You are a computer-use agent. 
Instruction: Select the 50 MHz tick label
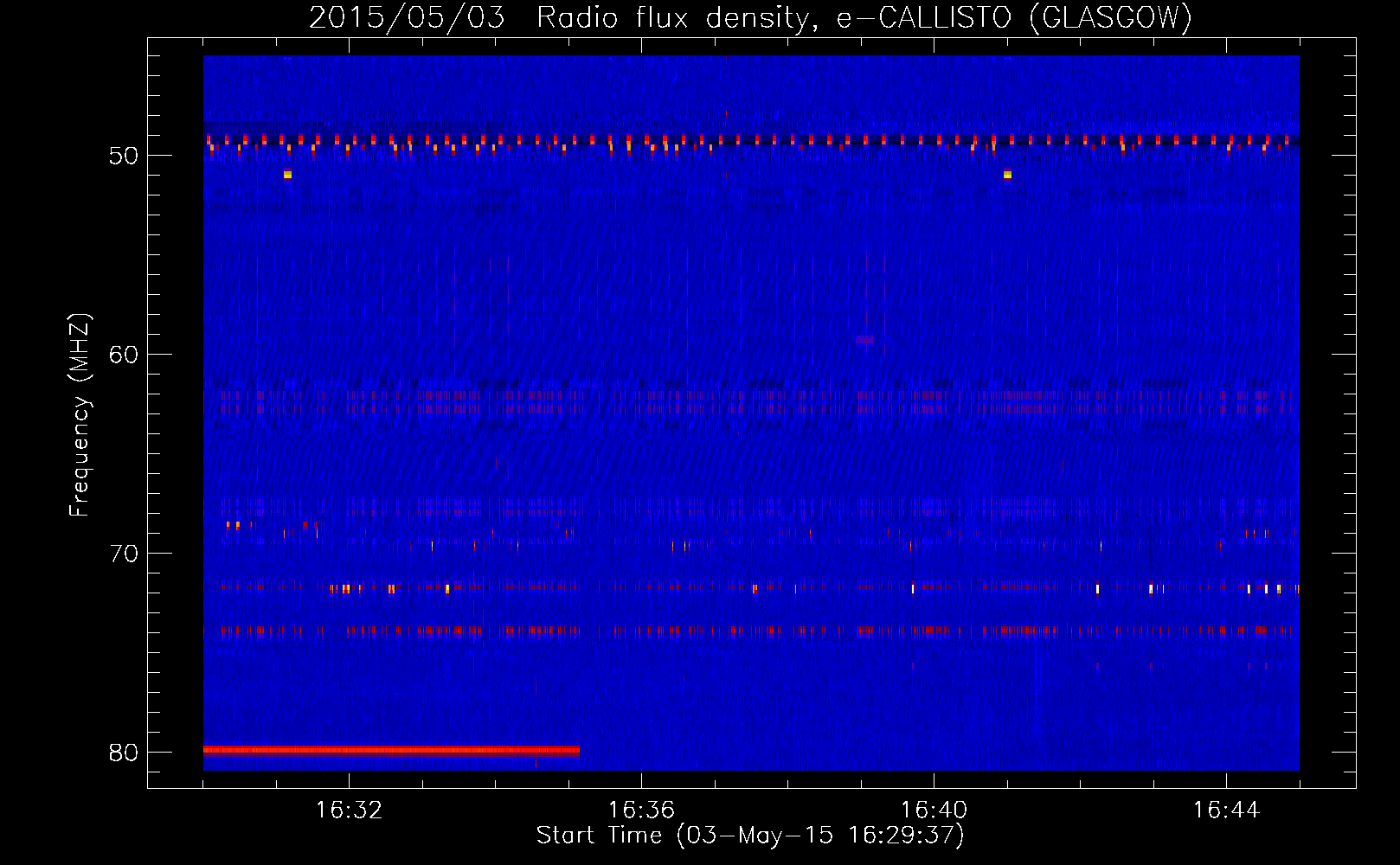coord(124,156)
